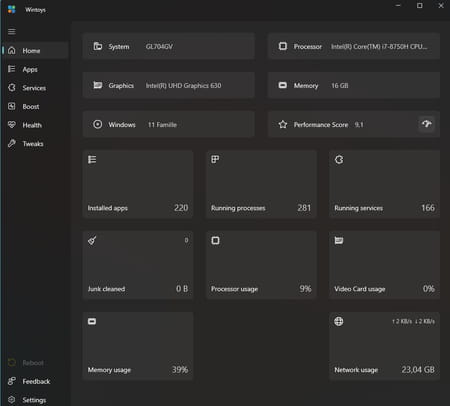Click the 16 GB memory value
The image size is (450, 406).
pos(340,86)
